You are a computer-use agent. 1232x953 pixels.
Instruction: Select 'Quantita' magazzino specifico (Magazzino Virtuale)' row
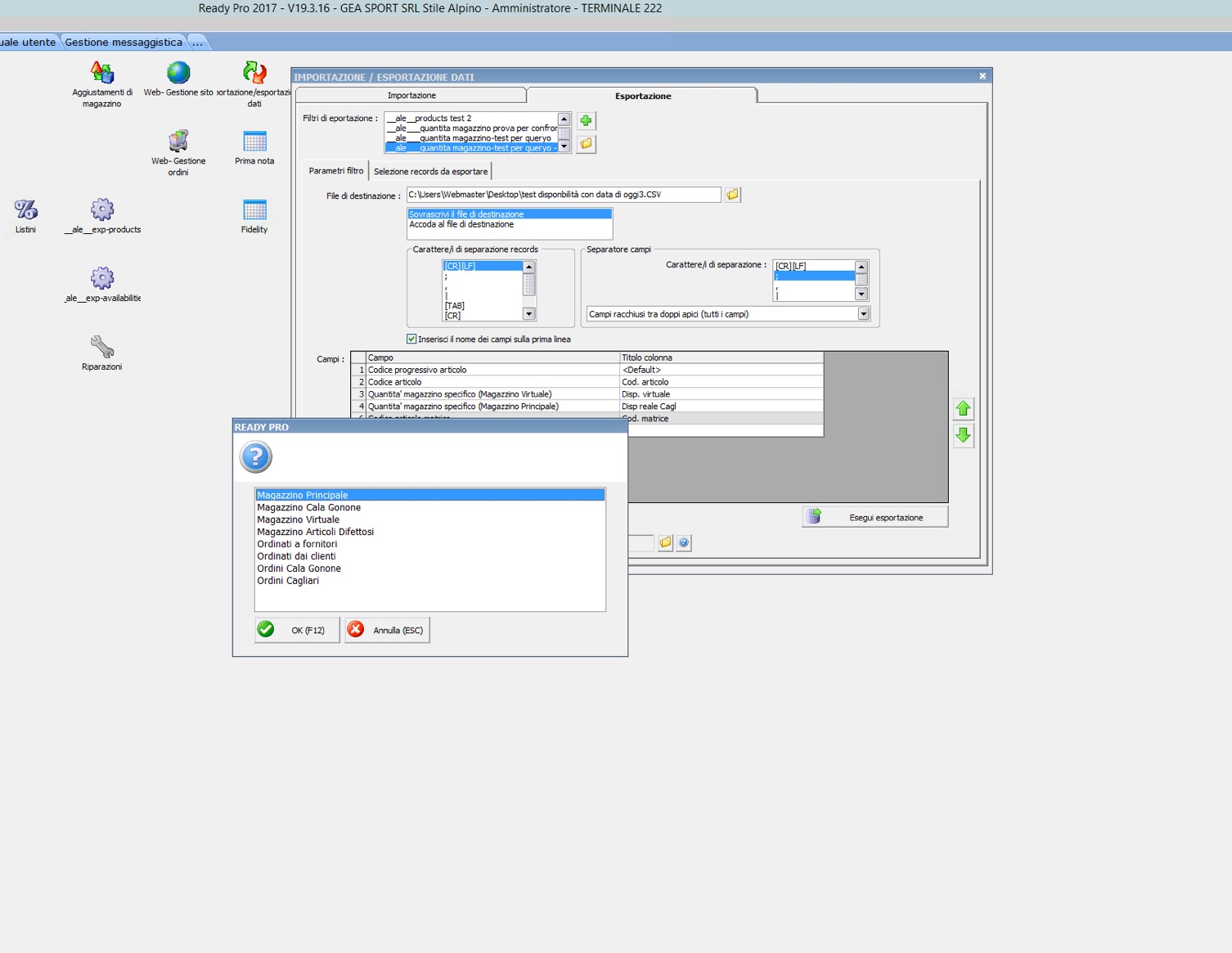point(492,394)
